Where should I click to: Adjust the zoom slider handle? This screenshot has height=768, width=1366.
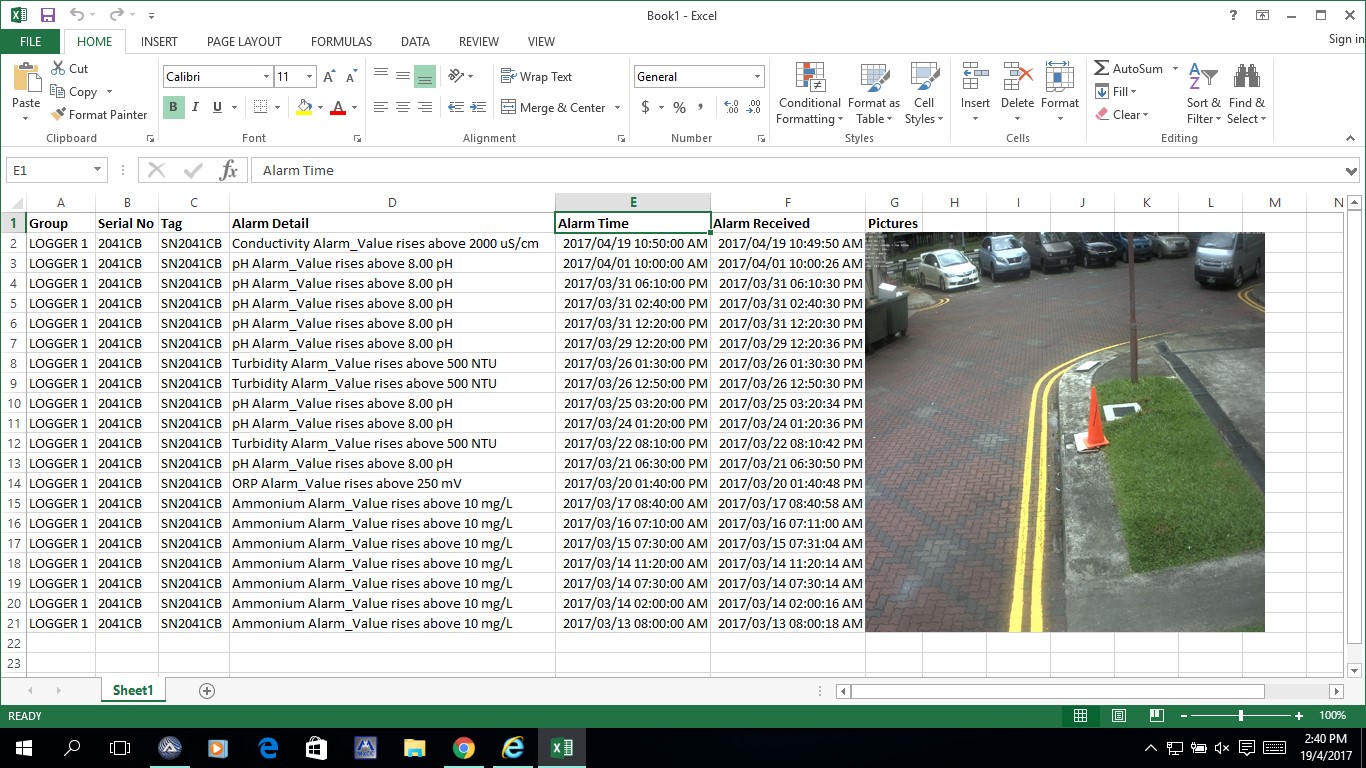point(1240,716)
